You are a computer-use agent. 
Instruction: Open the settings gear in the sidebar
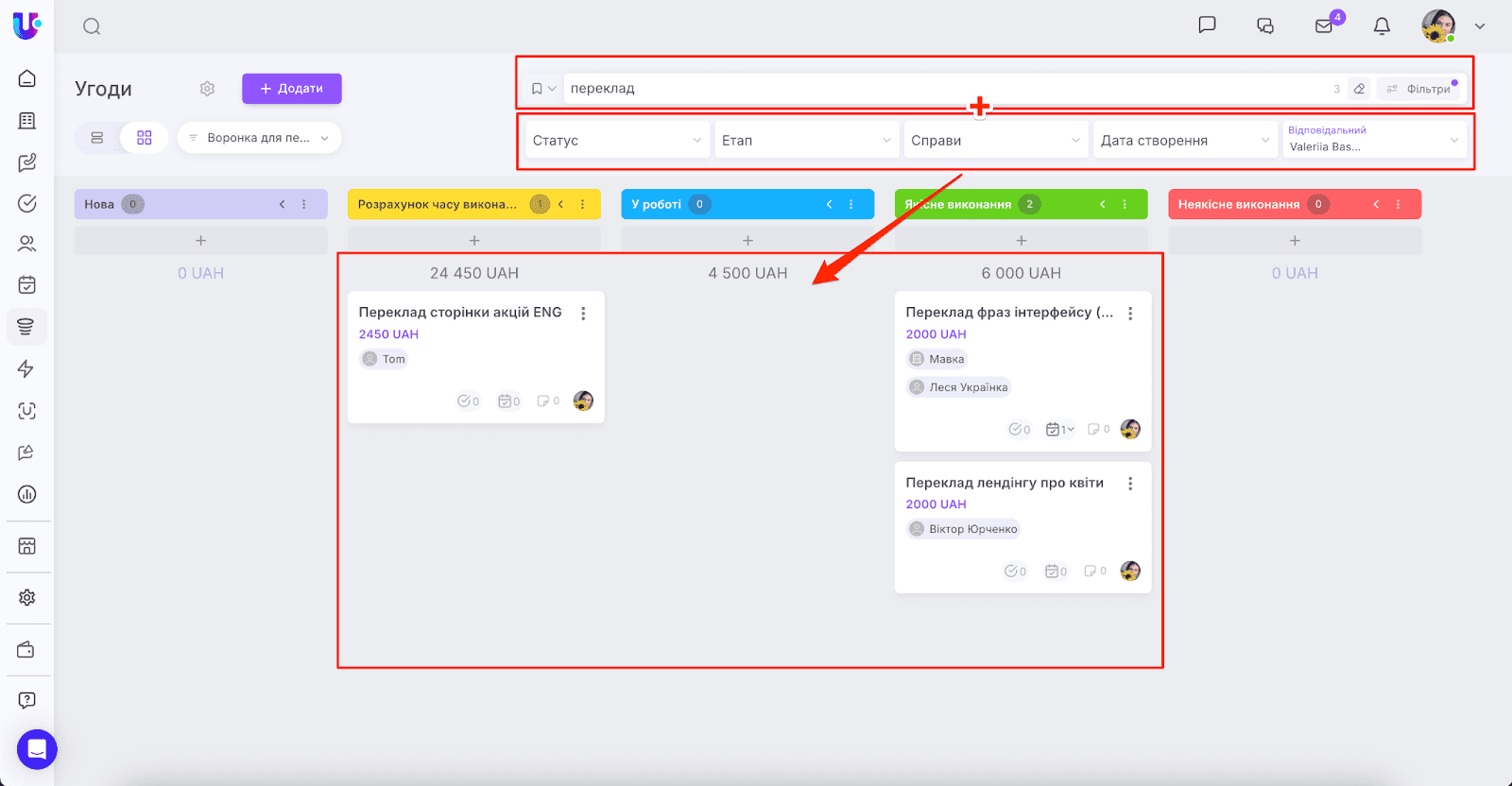coord(27,598)
